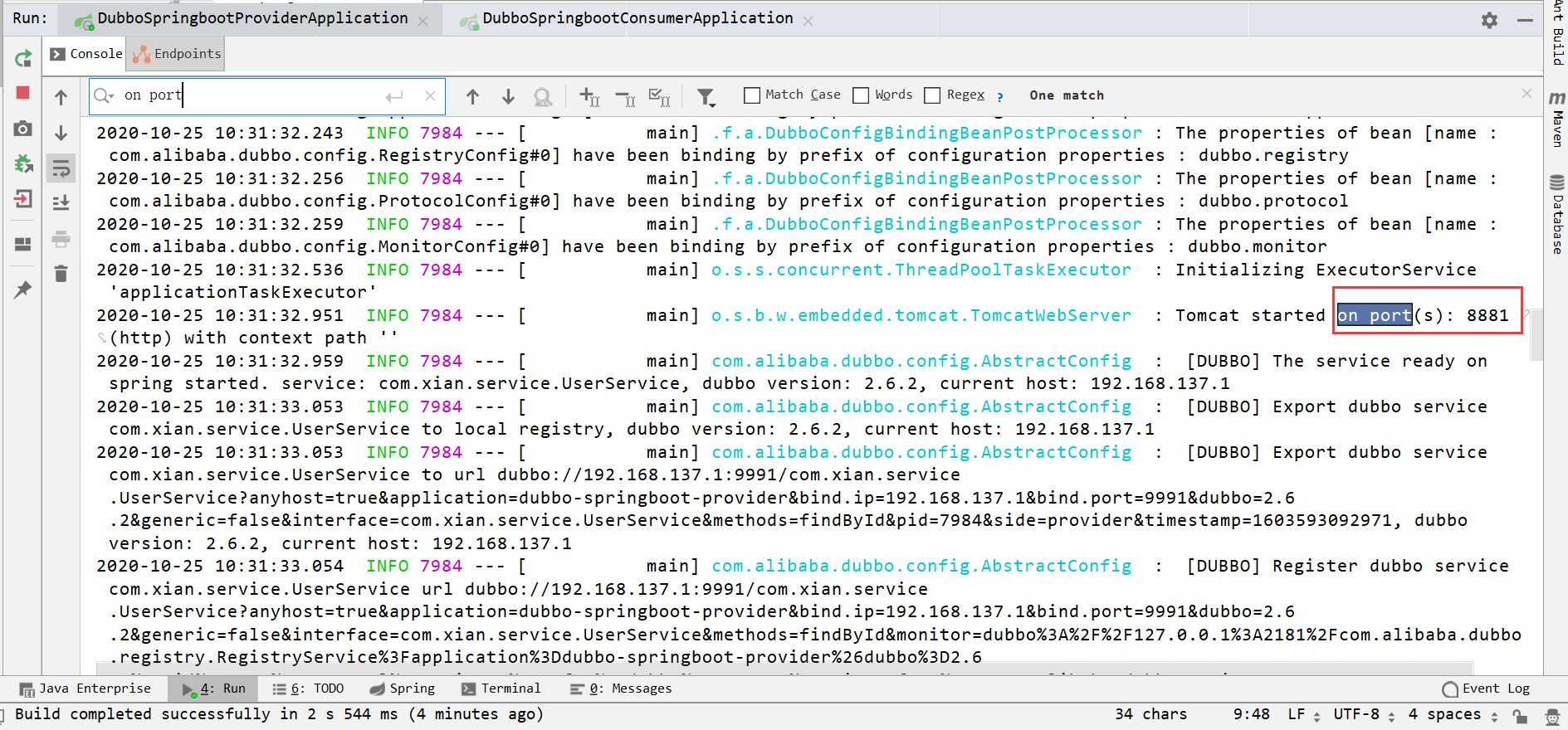Click the console horizontal scrollbar

coord(784,667)
